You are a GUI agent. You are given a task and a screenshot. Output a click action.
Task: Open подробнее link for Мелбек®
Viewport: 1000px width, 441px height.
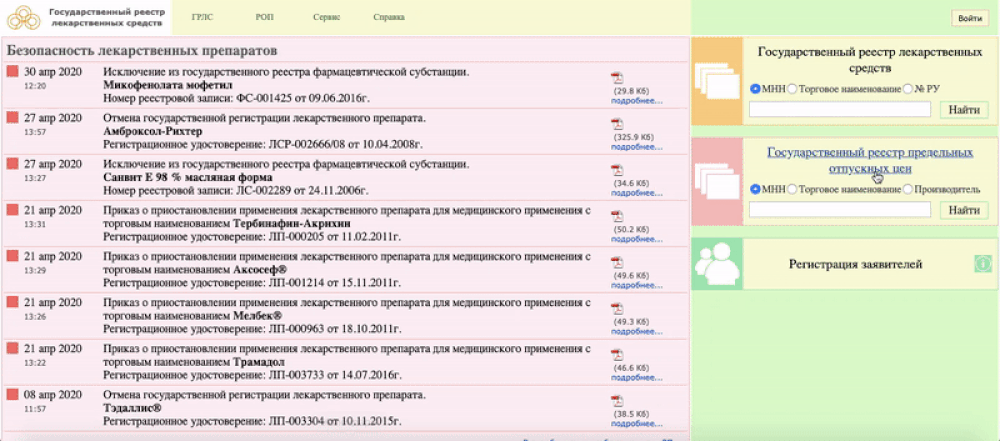pos(636,332)
